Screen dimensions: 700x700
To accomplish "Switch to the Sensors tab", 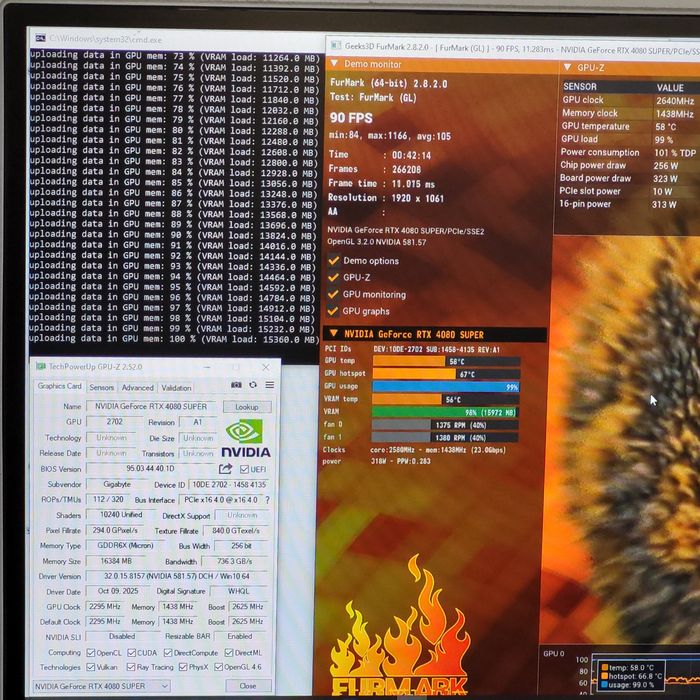I will point(102,388).
